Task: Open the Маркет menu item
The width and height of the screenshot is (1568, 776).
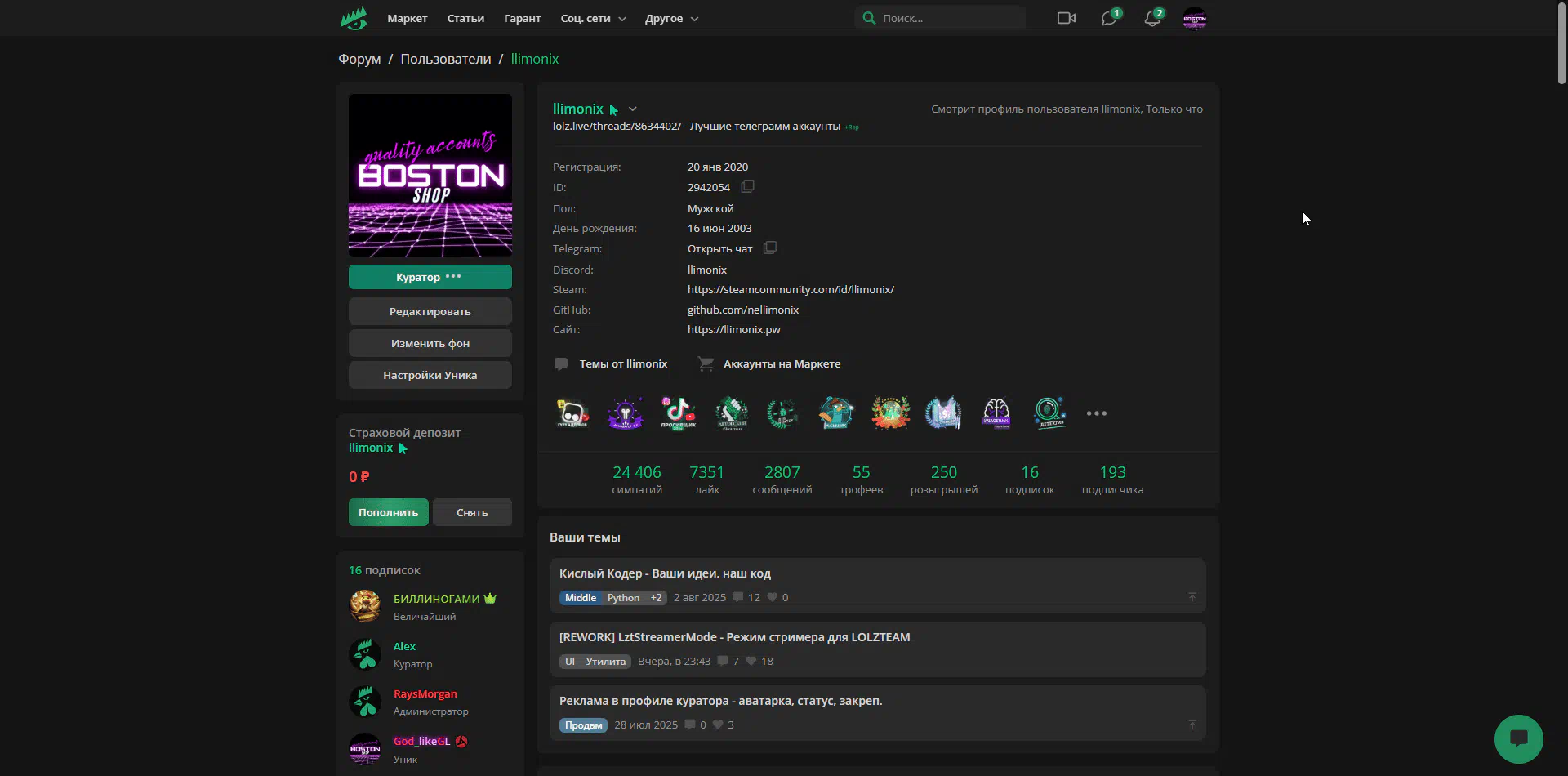Action: coord(407,18)
